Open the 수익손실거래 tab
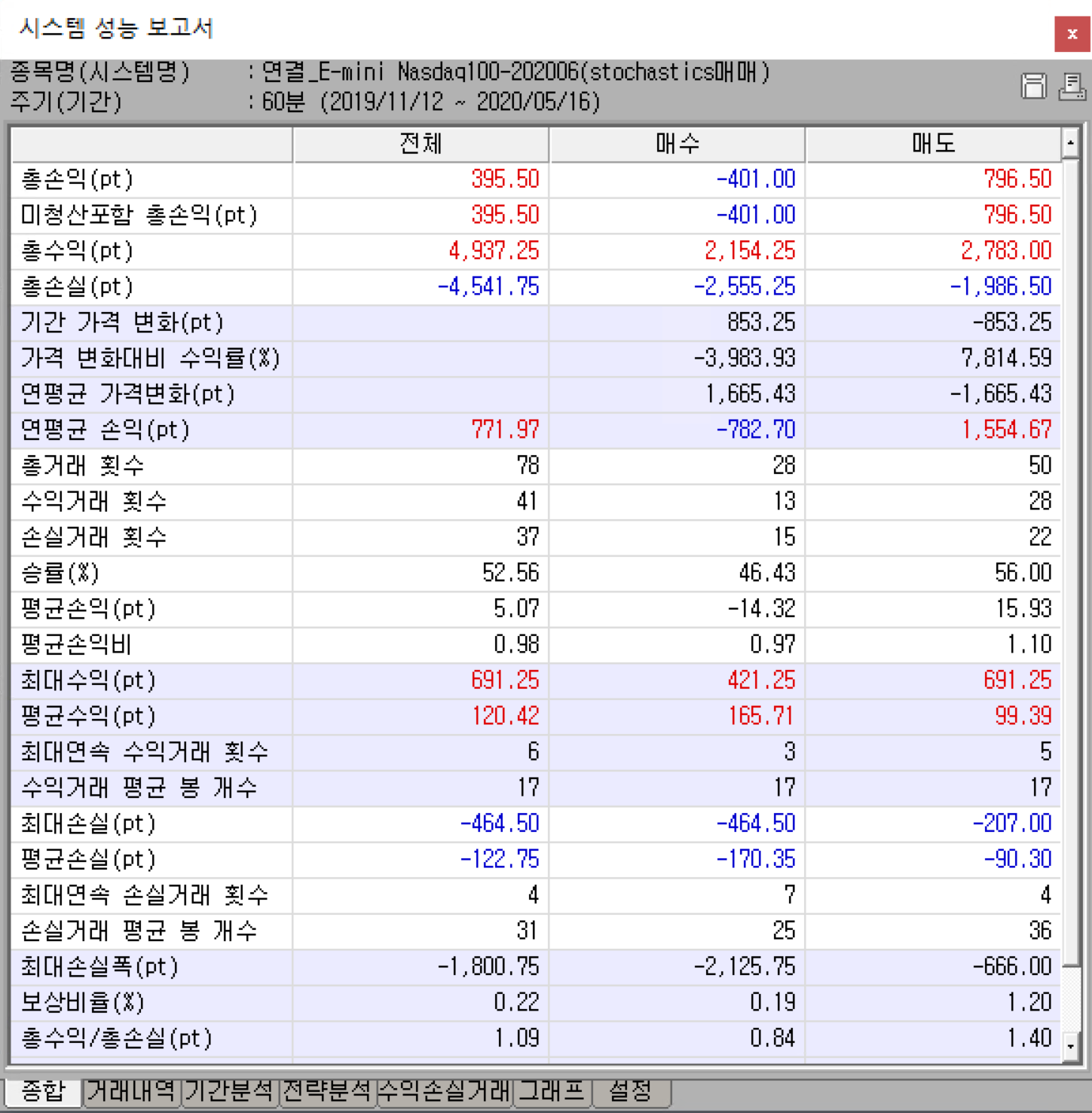The height and width of the screenshot is (1113, 1092). coord(444,1091)
